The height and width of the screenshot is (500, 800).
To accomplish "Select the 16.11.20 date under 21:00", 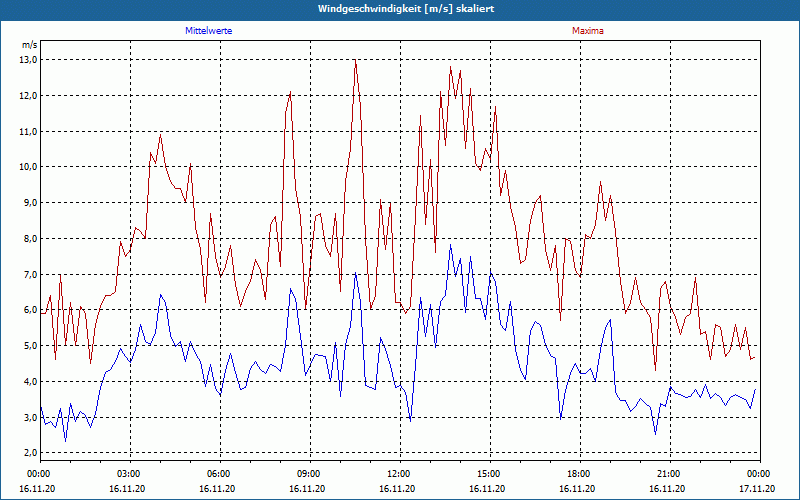I will [x=667, y=489].
